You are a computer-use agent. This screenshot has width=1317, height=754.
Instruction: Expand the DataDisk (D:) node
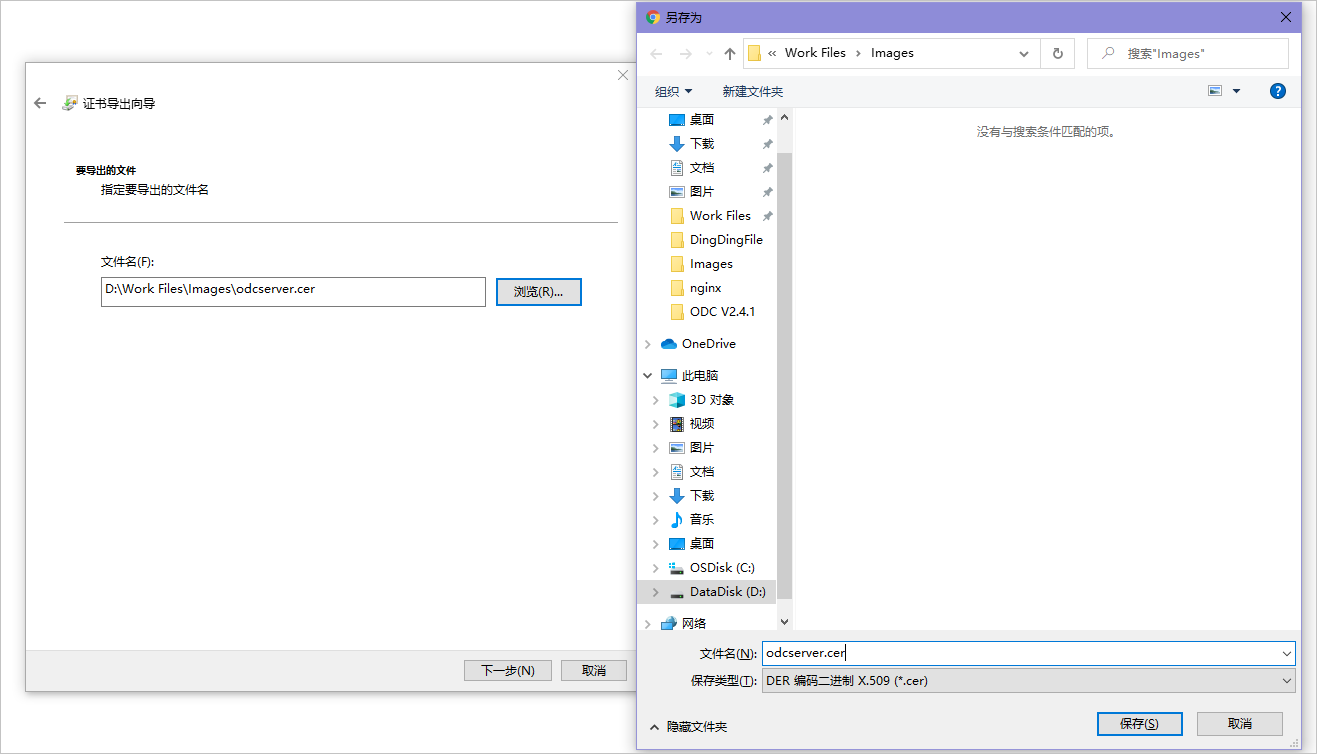click(x=656, y=592)
